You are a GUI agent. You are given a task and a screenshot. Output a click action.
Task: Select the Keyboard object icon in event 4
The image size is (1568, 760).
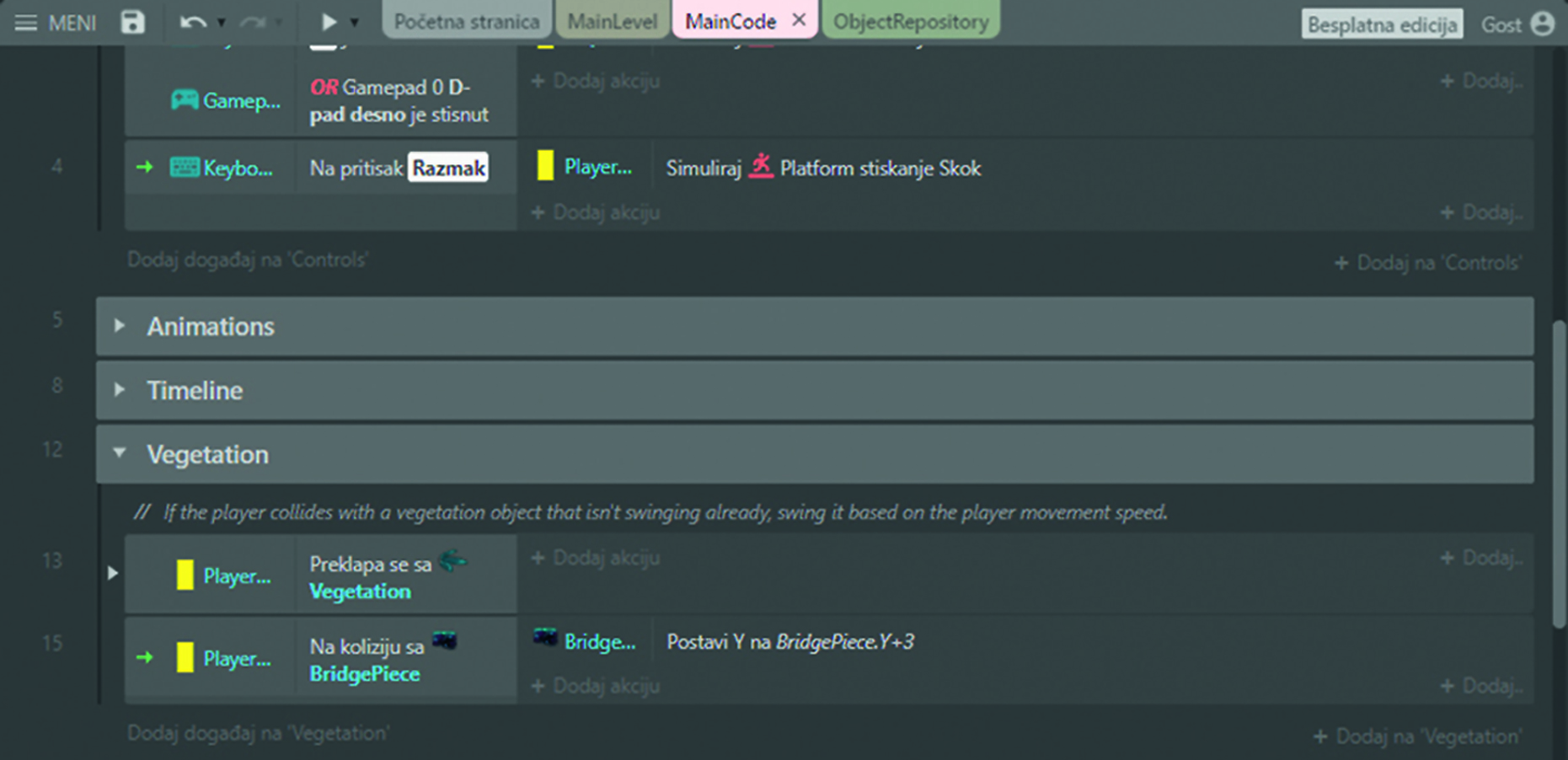[x=185, y=167]
